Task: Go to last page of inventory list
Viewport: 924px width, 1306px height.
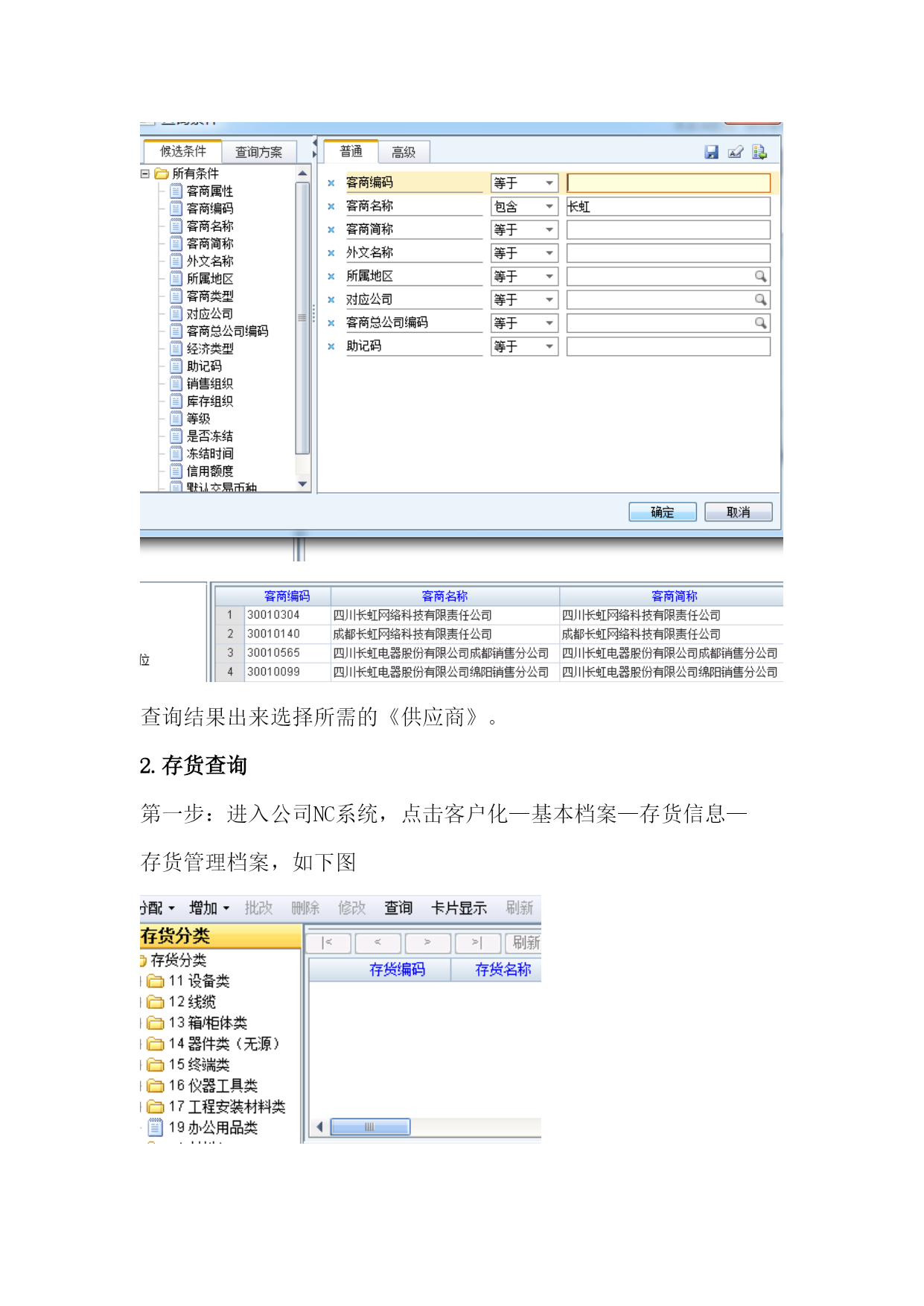Action: 477,943
